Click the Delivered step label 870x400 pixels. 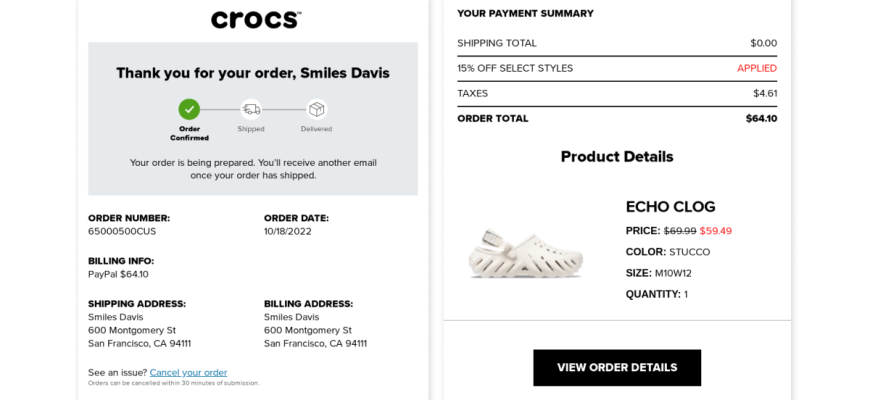point(316,129)
